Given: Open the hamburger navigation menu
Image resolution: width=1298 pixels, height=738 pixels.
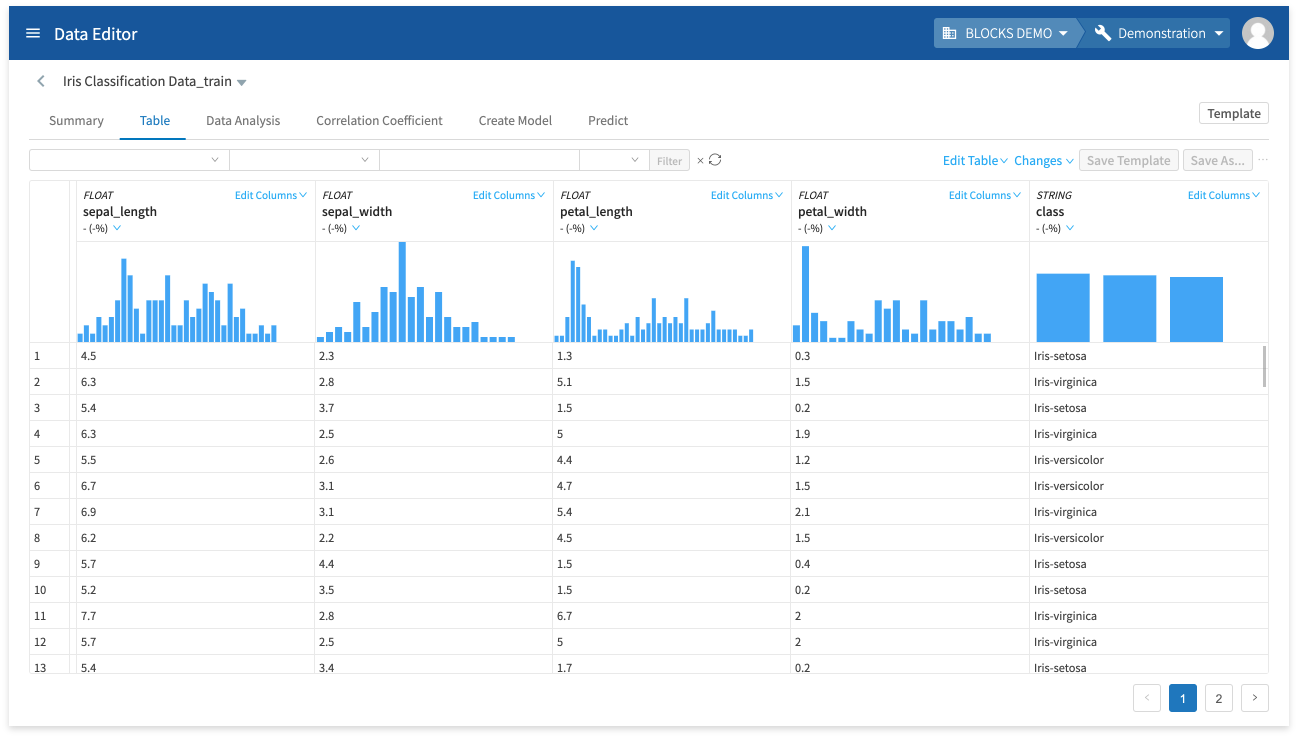Looking at the screenshot, I should click(x=33, y=33).
